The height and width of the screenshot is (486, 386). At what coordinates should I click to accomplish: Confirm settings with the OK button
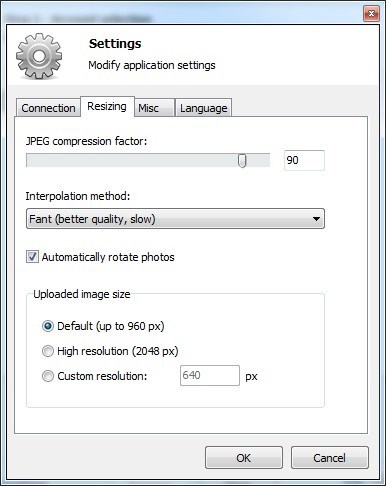coord(244,458)
